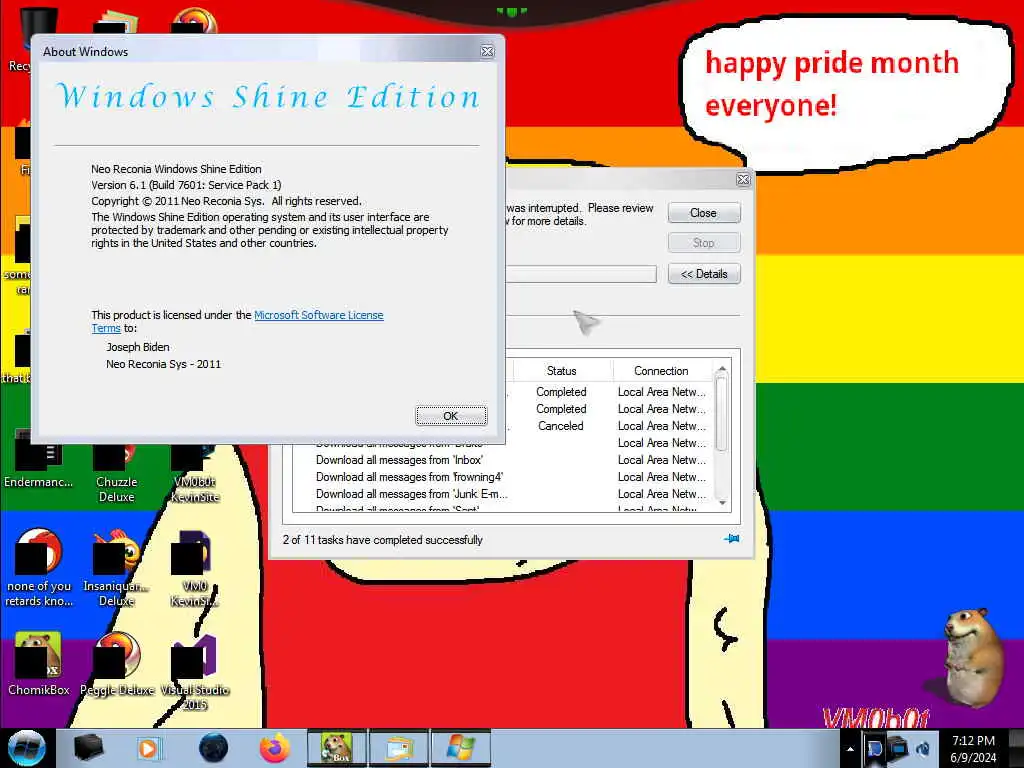1024x768 pixels.
Task: Switch to ChomikBox taskbar button
Action: [336, 748]
